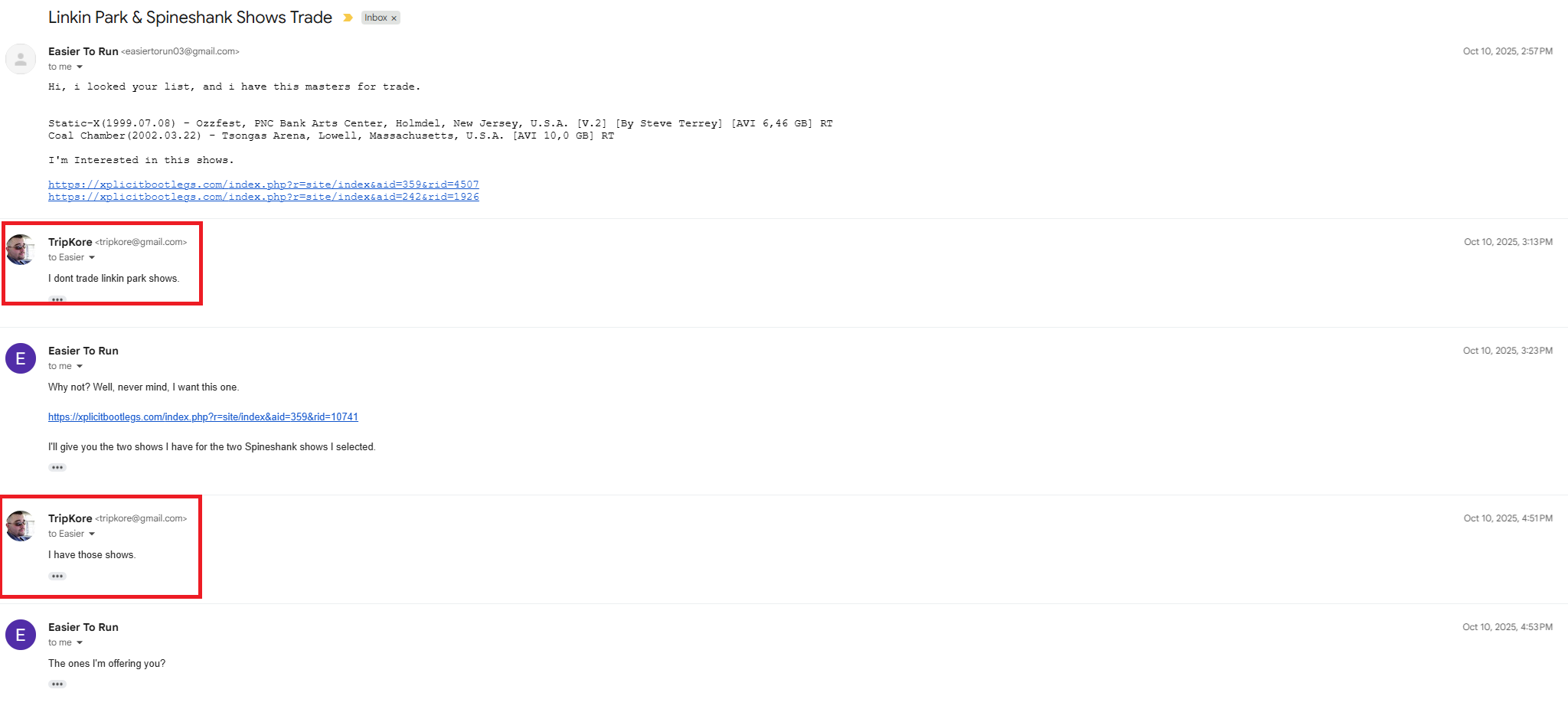The image size is (1568, 709).
Task: Open the xplicitbootlegs link ending in rid=4507
Action: (x=263, y=185)
